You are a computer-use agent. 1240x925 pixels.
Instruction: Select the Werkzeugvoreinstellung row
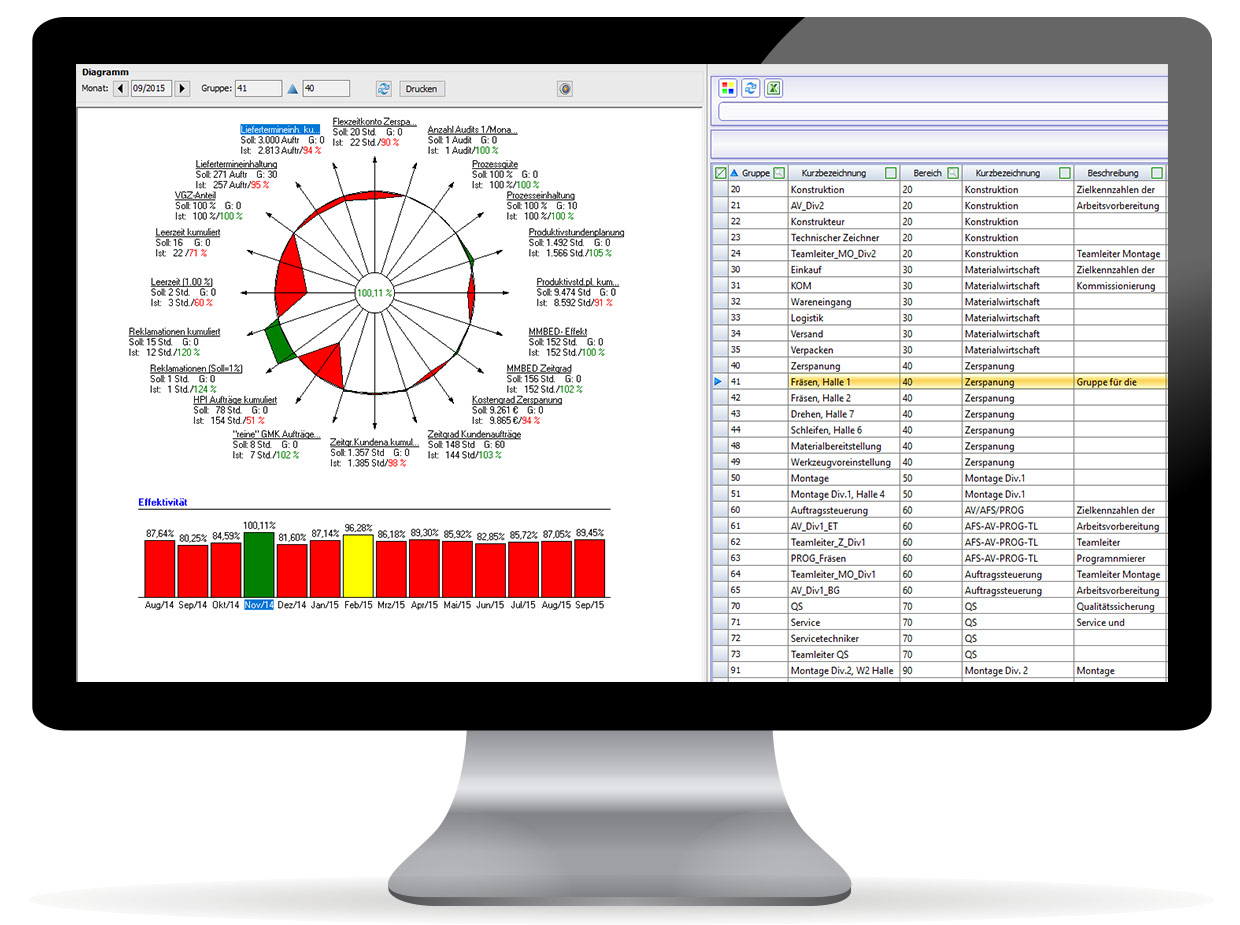940,462
